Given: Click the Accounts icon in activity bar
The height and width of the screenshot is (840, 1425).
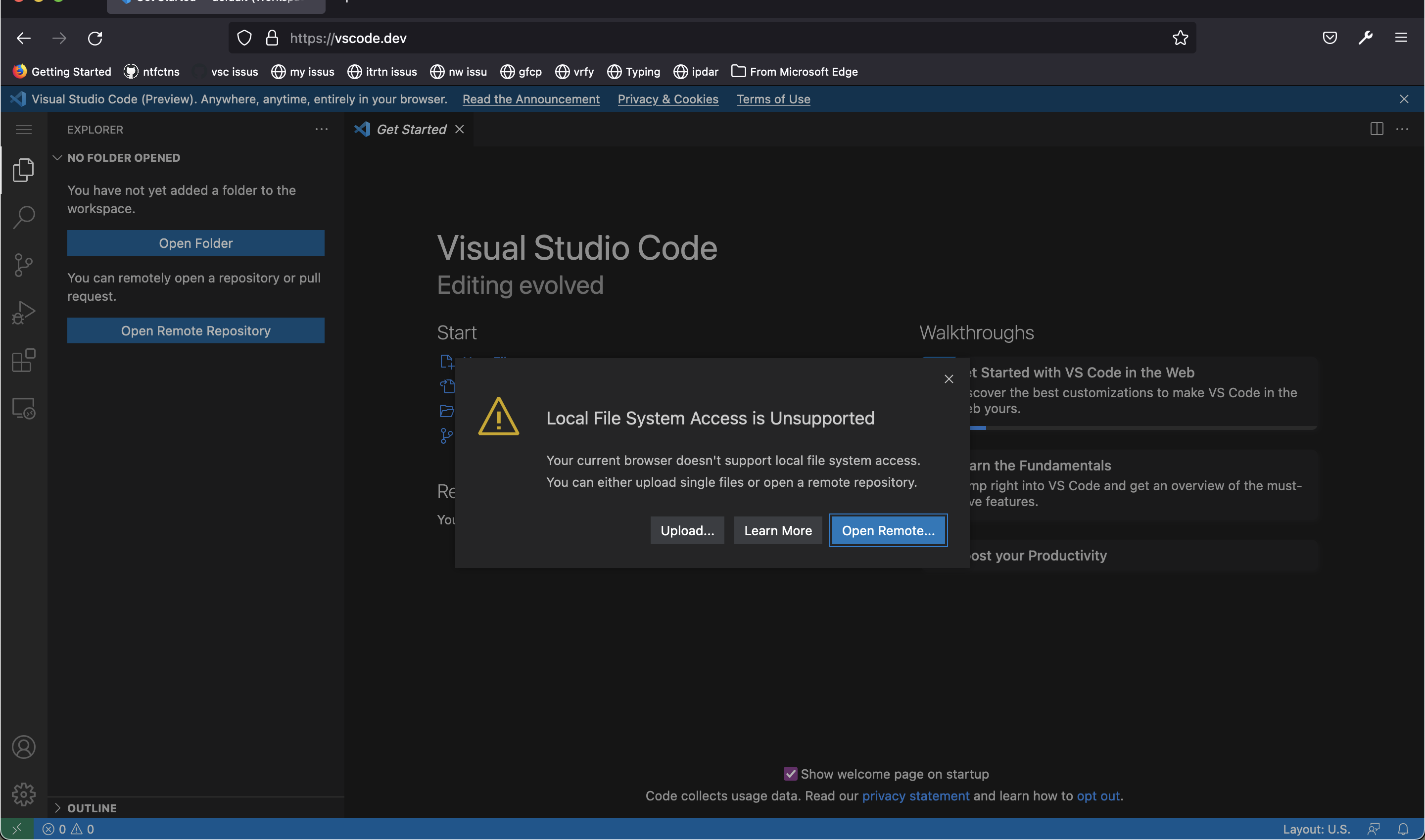Looking at the screenshot, I should pos(24,747).
